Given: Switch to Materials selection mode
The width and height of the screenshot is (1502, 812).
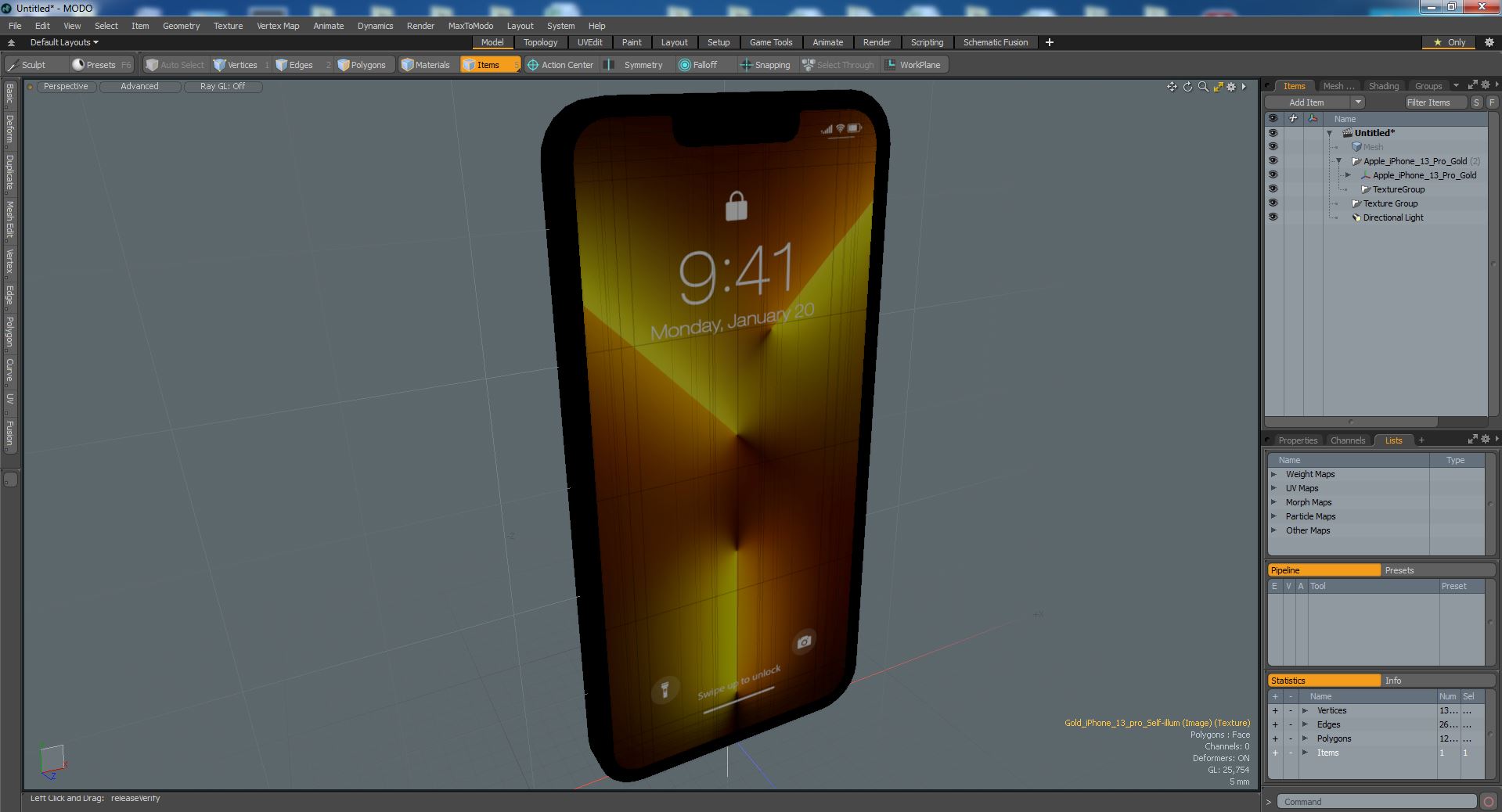Looking at the screenshot, I should [427, 65].
